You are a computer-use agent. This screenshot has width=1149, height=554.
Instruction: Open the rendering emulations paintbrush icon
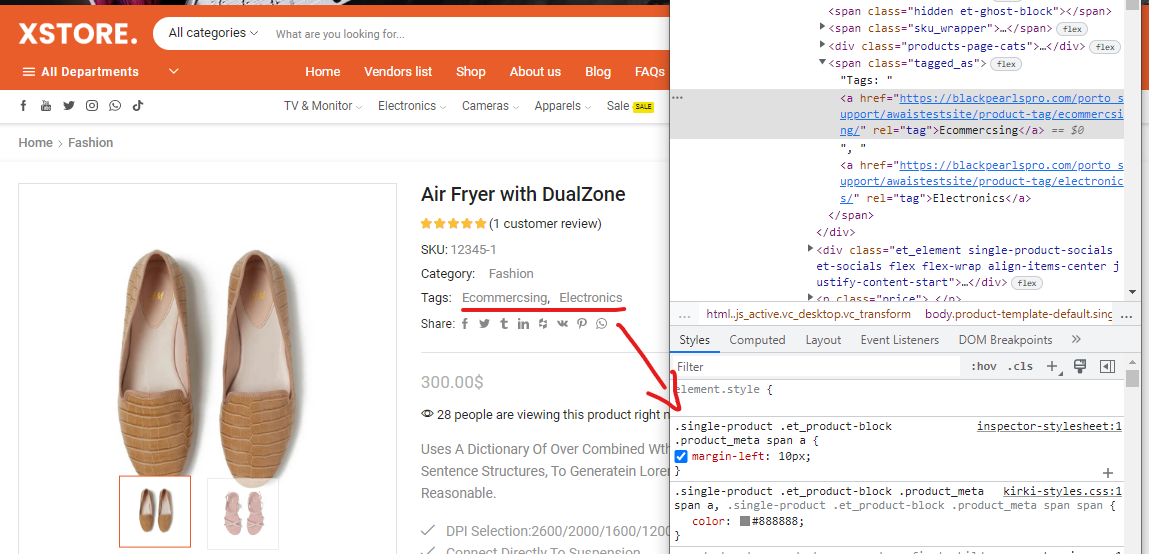click(x=1079, y=366)
